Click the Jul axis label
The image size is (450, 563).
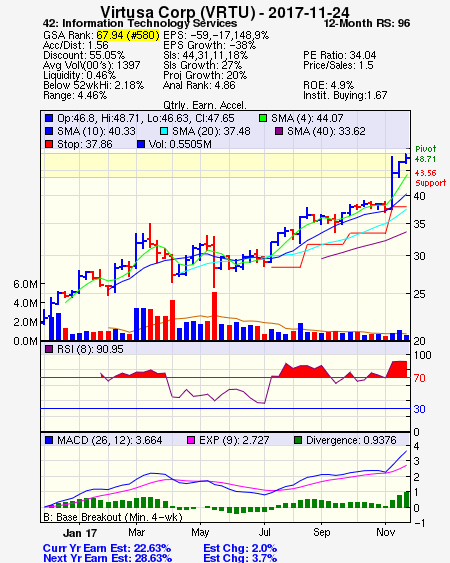pos(265,532)
